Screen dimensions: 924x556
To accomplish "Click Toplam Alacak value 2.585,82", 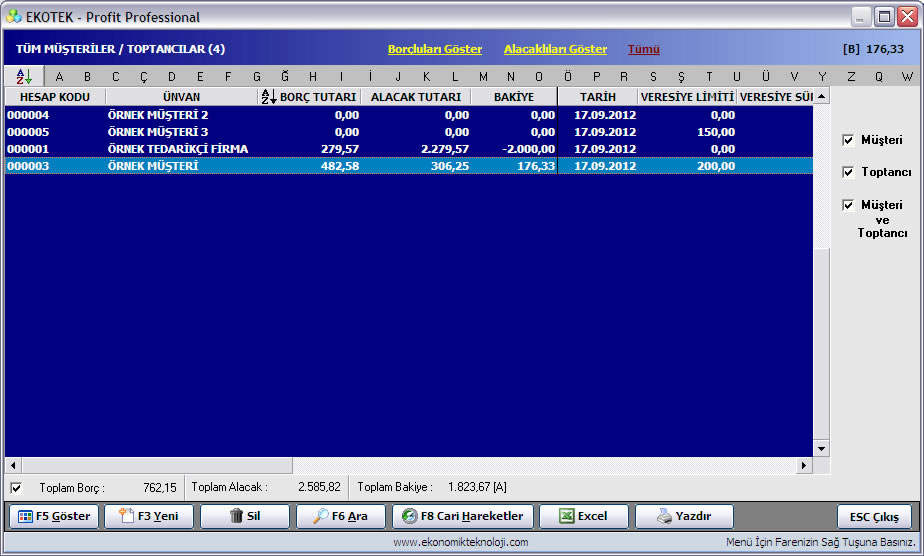I will pos(319,487).
